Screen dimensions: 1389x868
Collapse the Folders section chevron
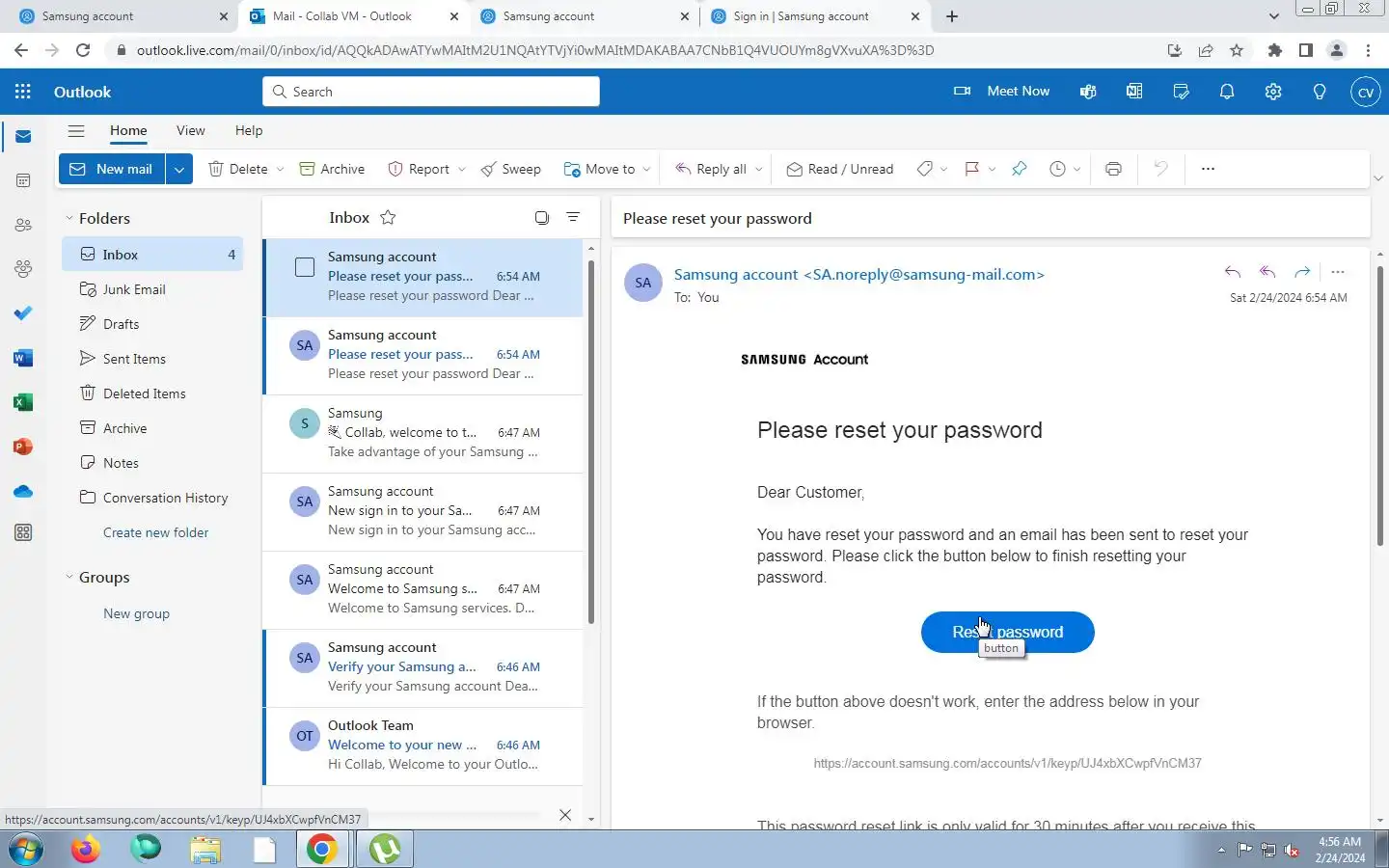68,218
